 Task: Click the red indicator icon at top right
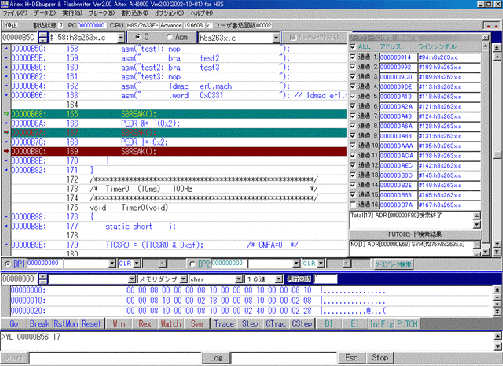point(491,26)
